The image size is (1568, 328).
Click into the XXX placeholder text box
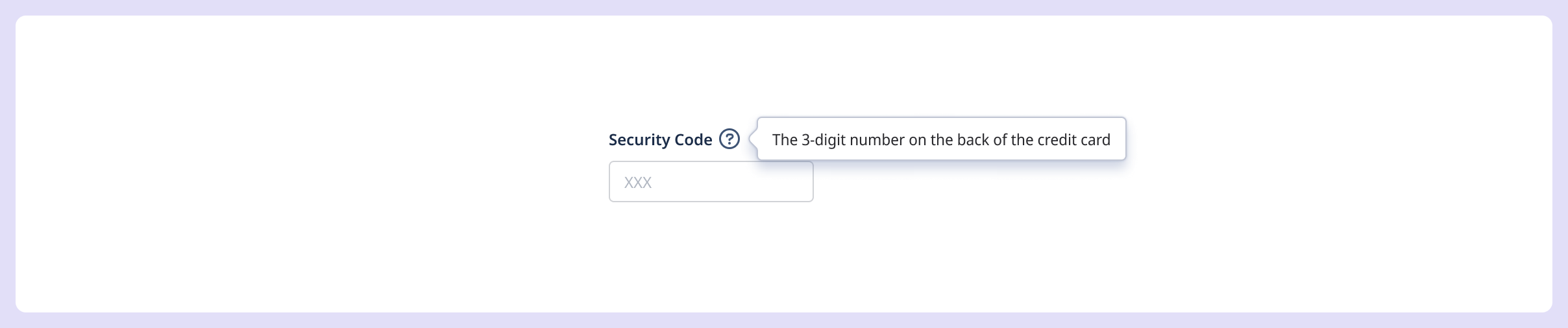point(711,182)
